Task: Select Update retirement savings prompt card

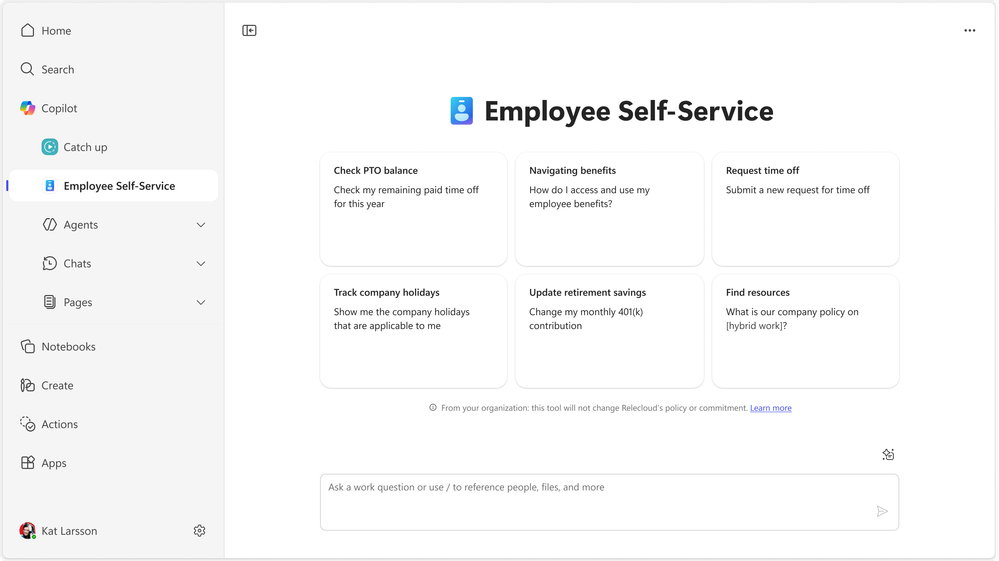Action: [x=609, y=331]
